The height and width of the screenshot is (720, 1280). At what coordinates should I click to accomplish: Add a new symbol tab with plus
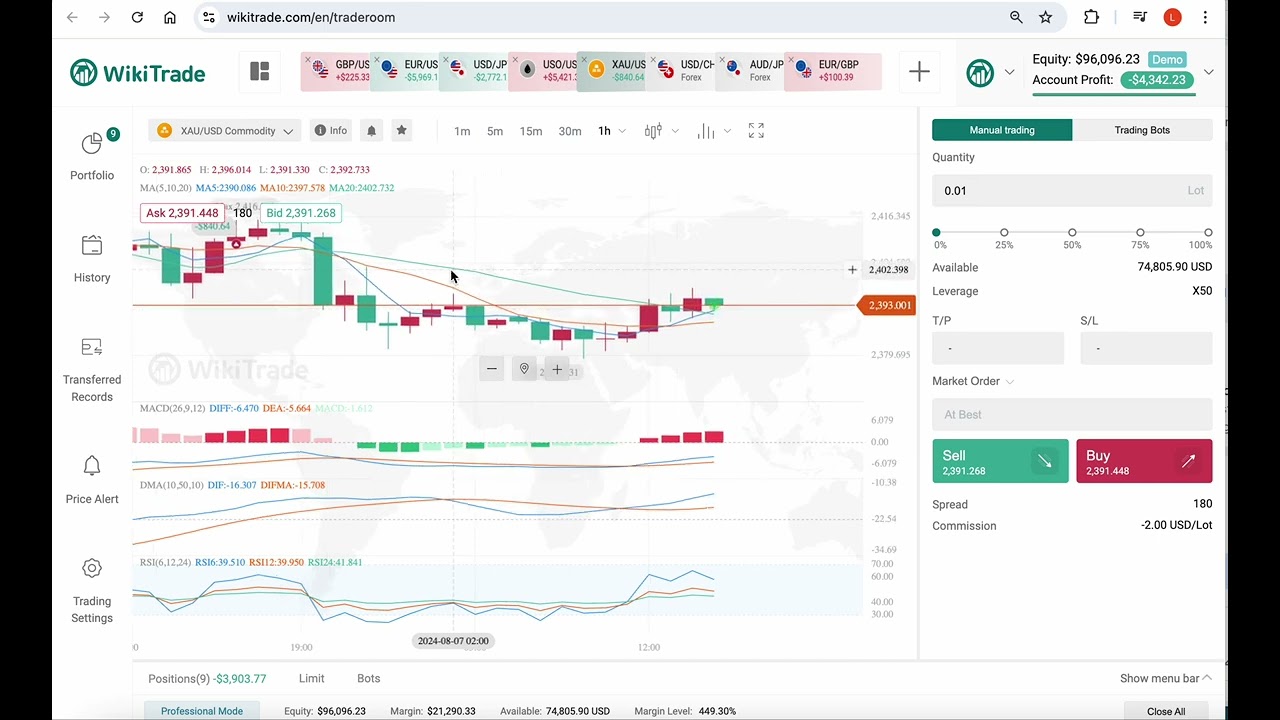point(919,71)
